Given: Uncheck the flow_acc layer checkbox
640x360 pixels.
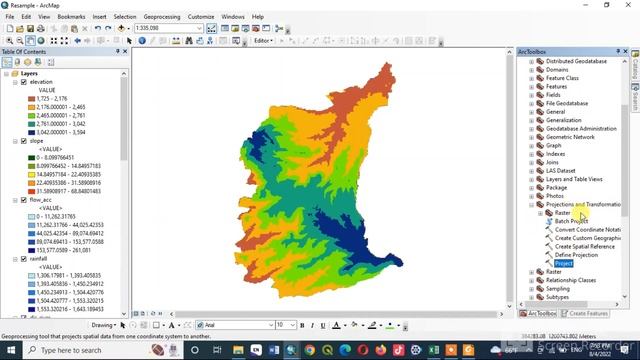Looking at the screenshot, I should coord(24,200).
